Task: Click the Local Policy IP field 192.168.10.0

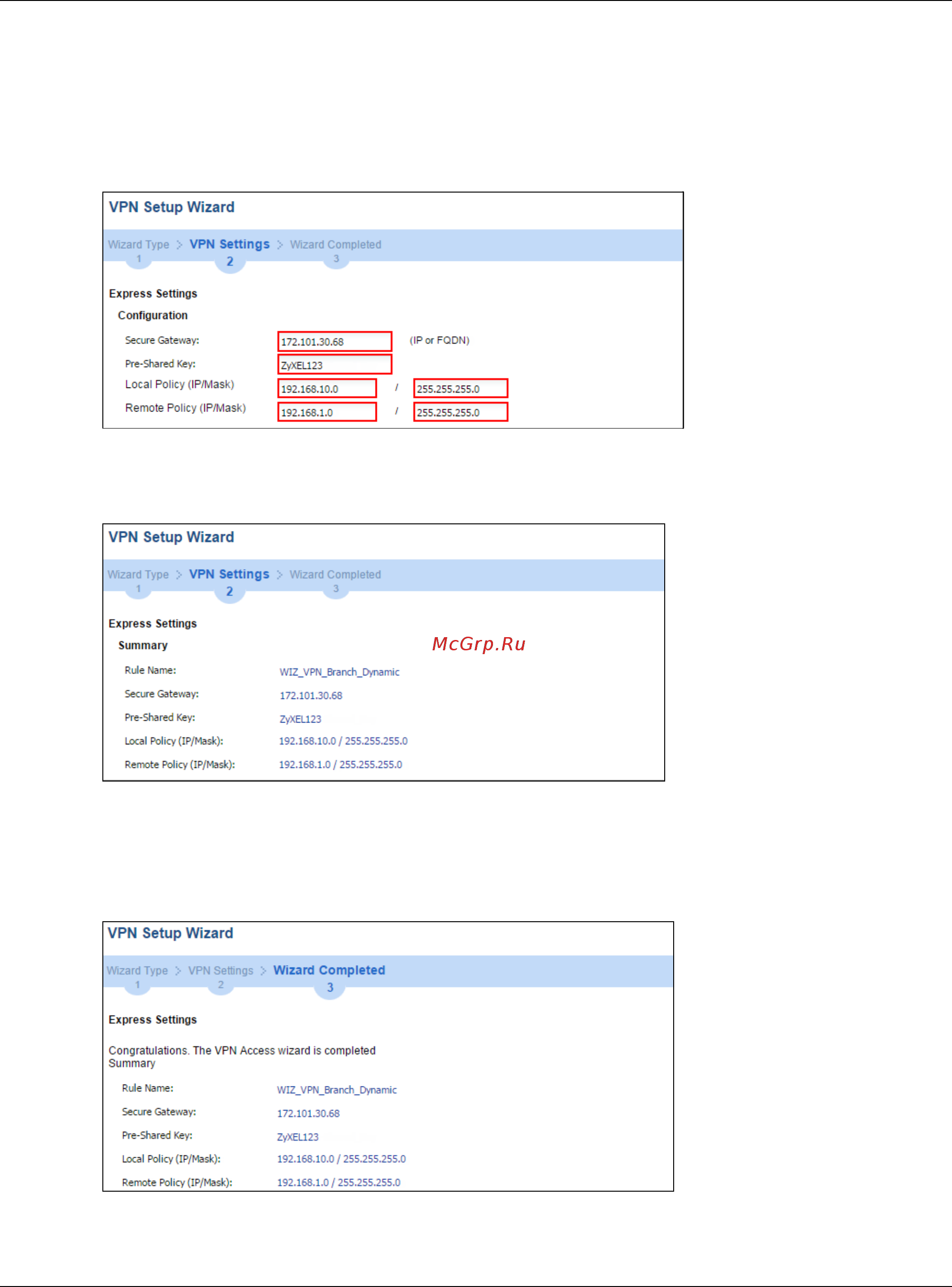Action: [327, 388]
